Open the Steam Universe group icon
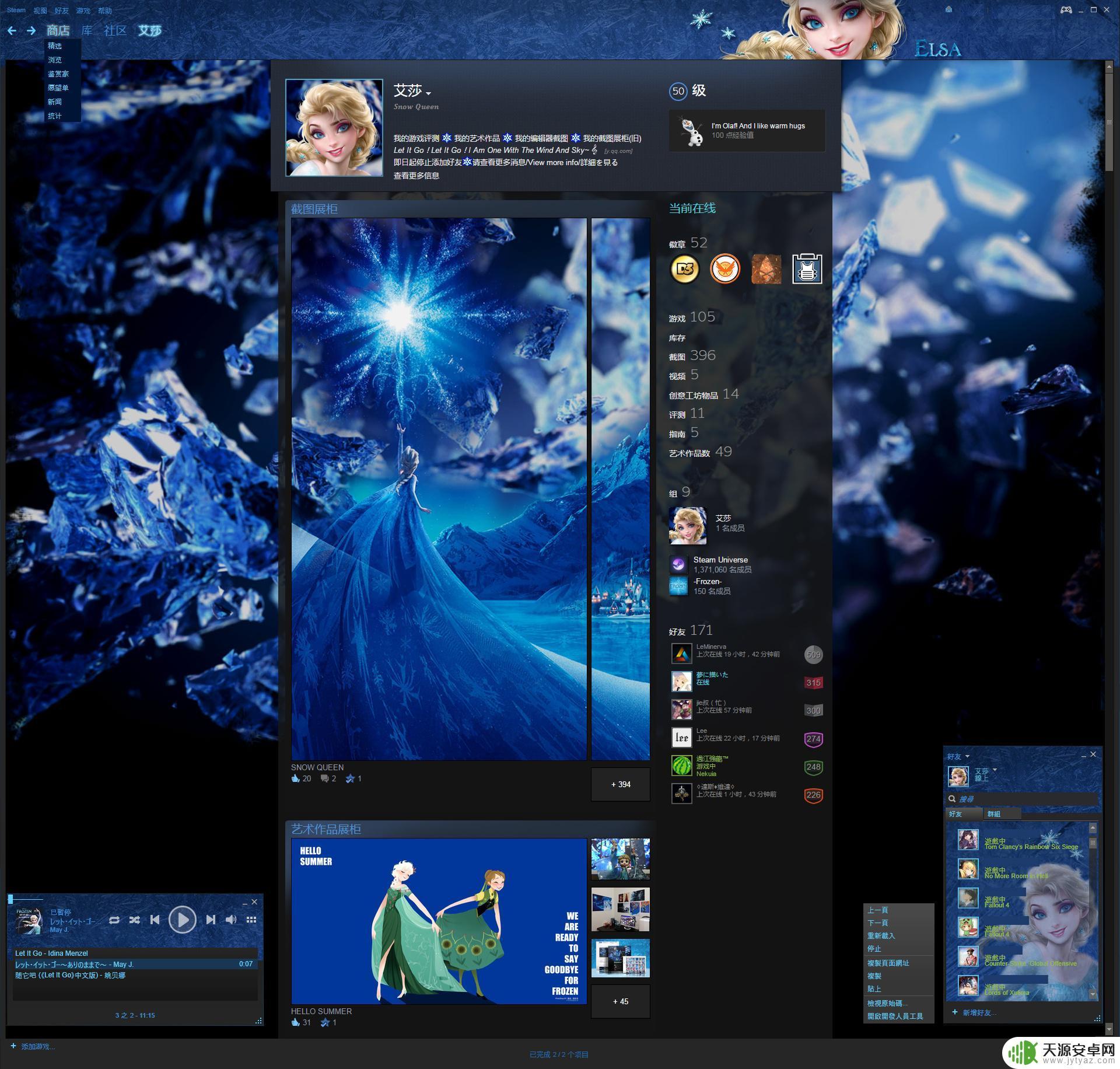1120x1069 pixels. point(678,564)
